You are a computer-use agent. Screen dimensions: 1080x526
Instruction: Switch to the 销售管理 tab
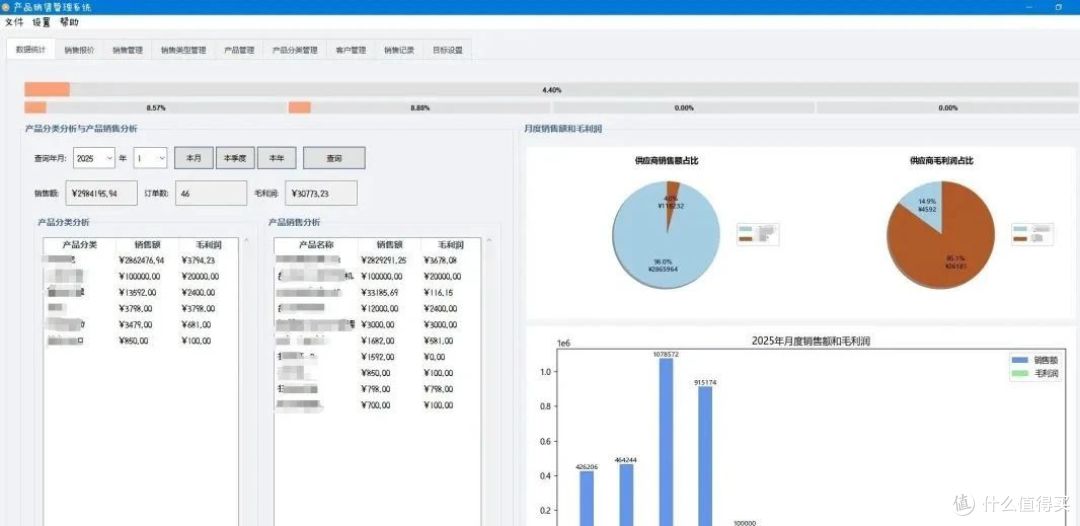(127, 50)
